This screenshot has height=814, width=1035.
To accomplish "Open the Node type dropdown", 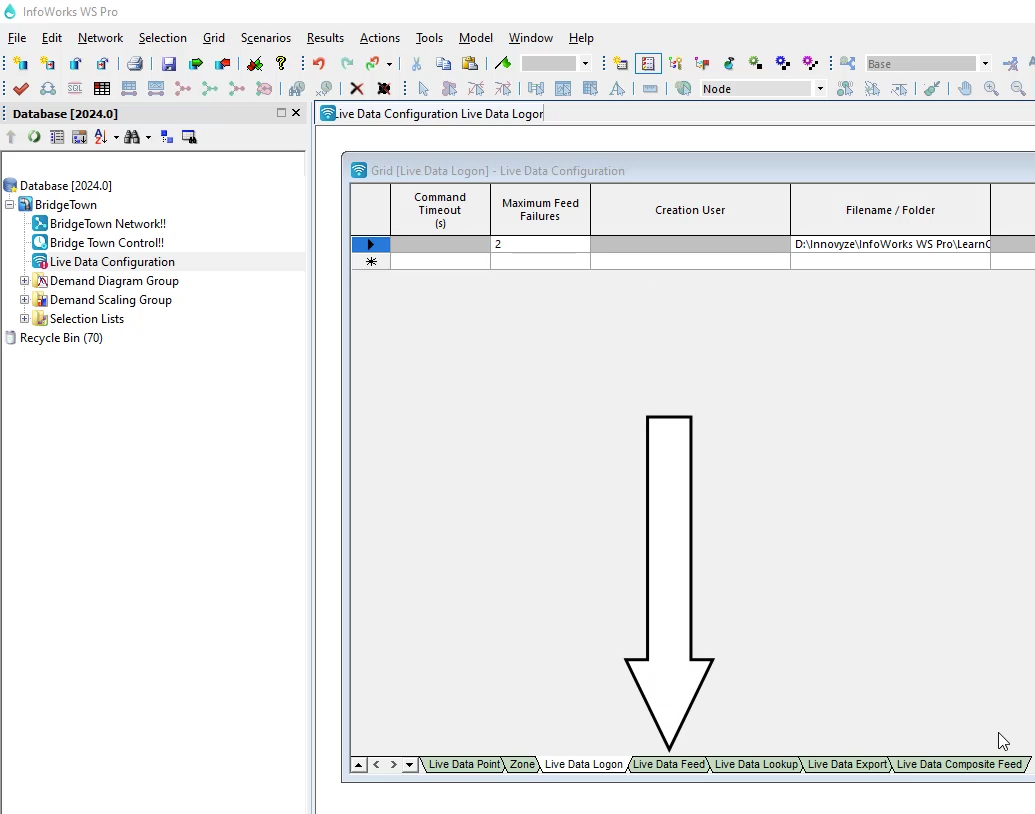I will pos(819,88).
